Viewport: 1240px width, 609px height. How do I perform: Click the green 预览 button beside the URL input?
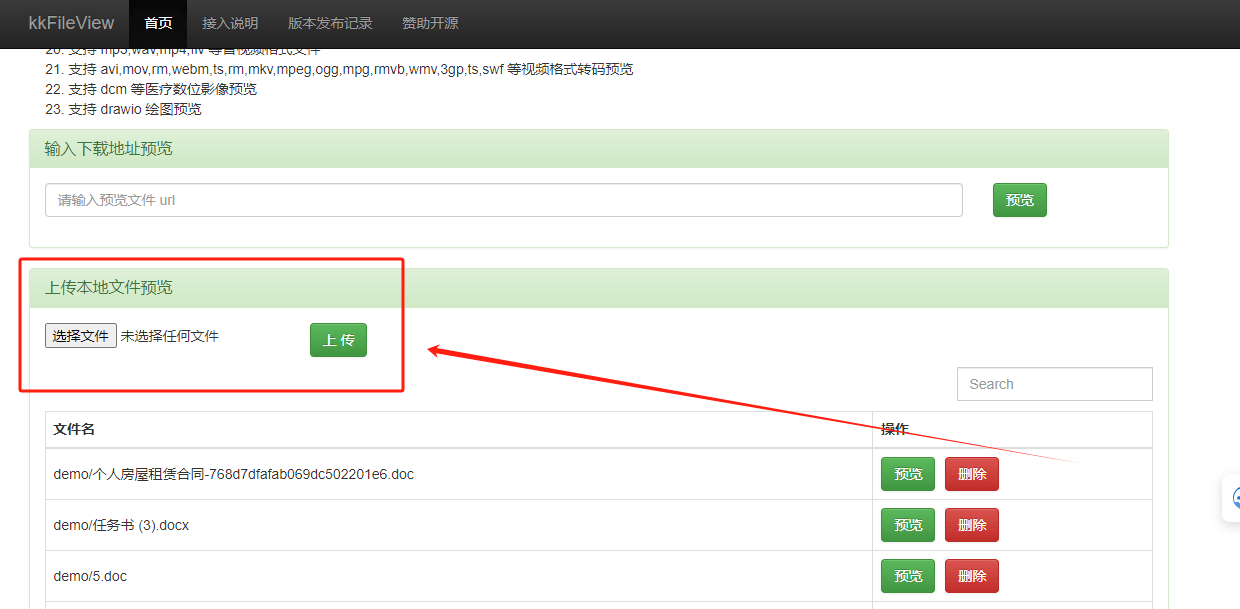tap(1019, 200)
